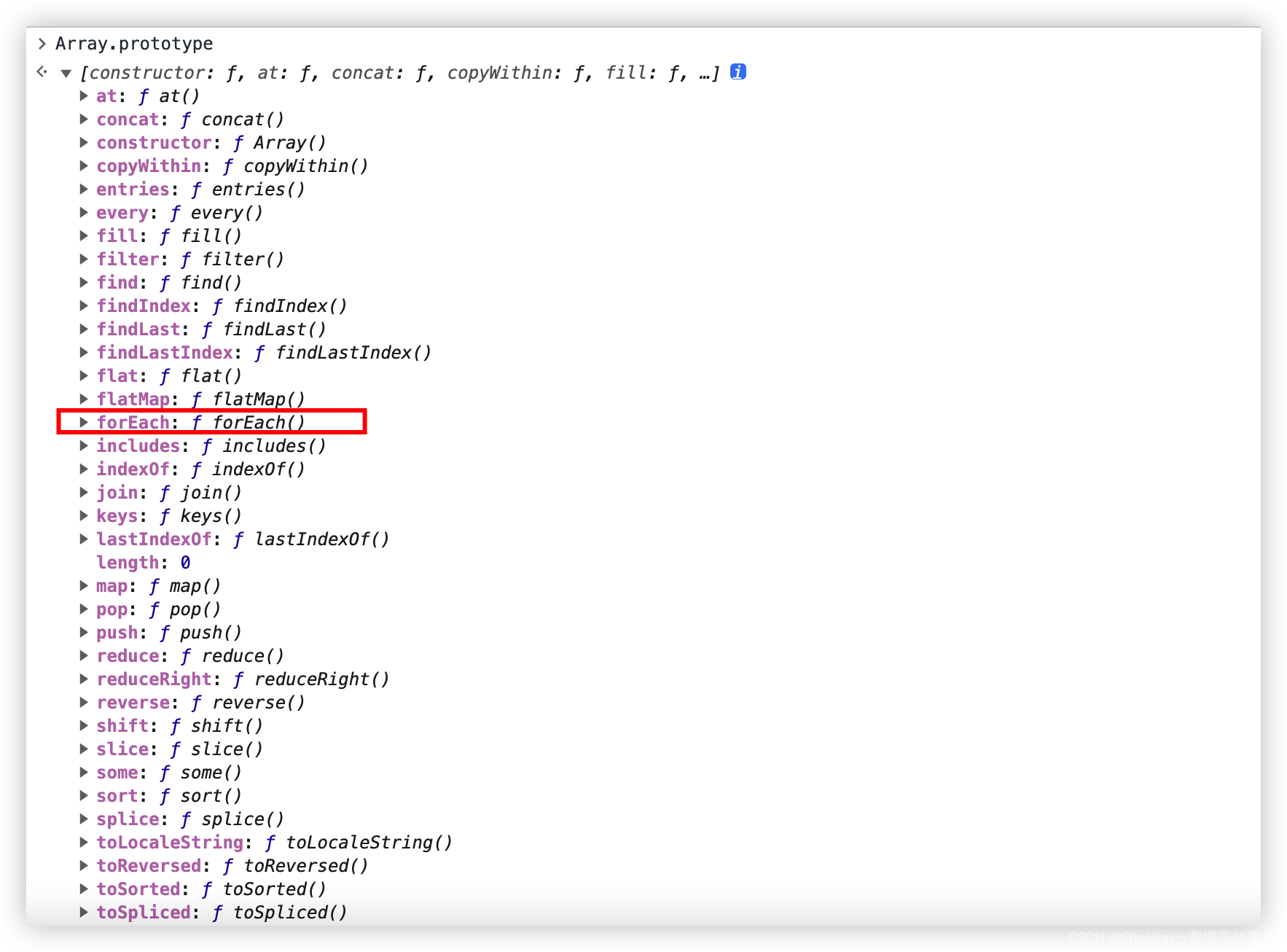1287x952 pixels.
Task: Expand the indexOf property
Action: [84, 469]
